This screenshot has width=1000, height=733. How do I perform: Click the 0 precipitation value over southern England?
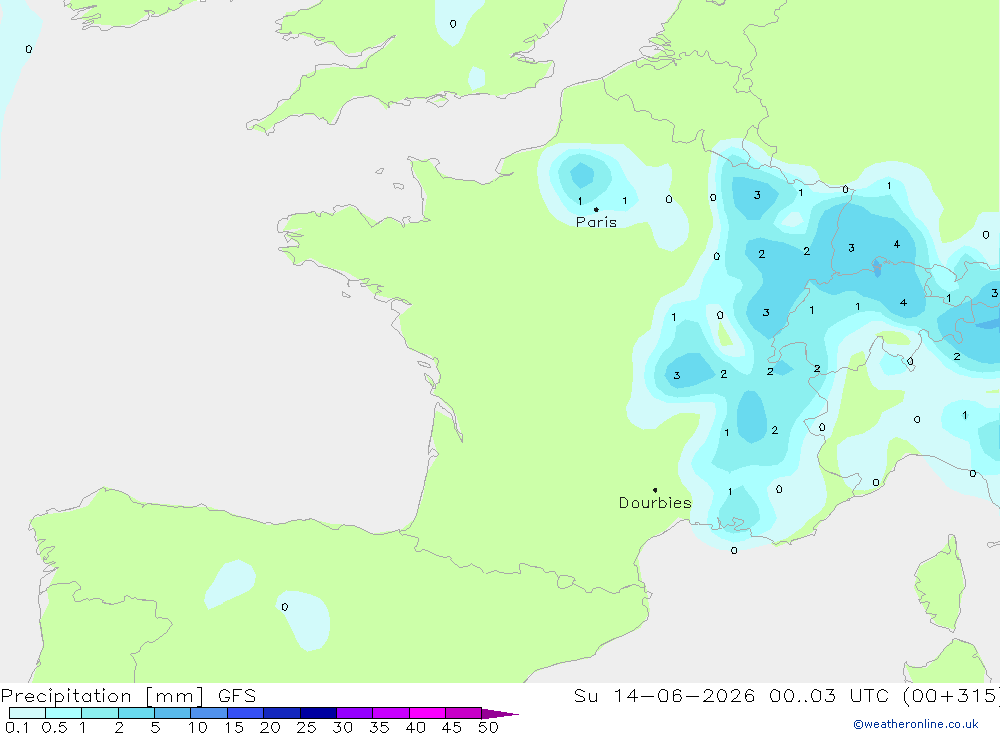[x=453, y=24]
